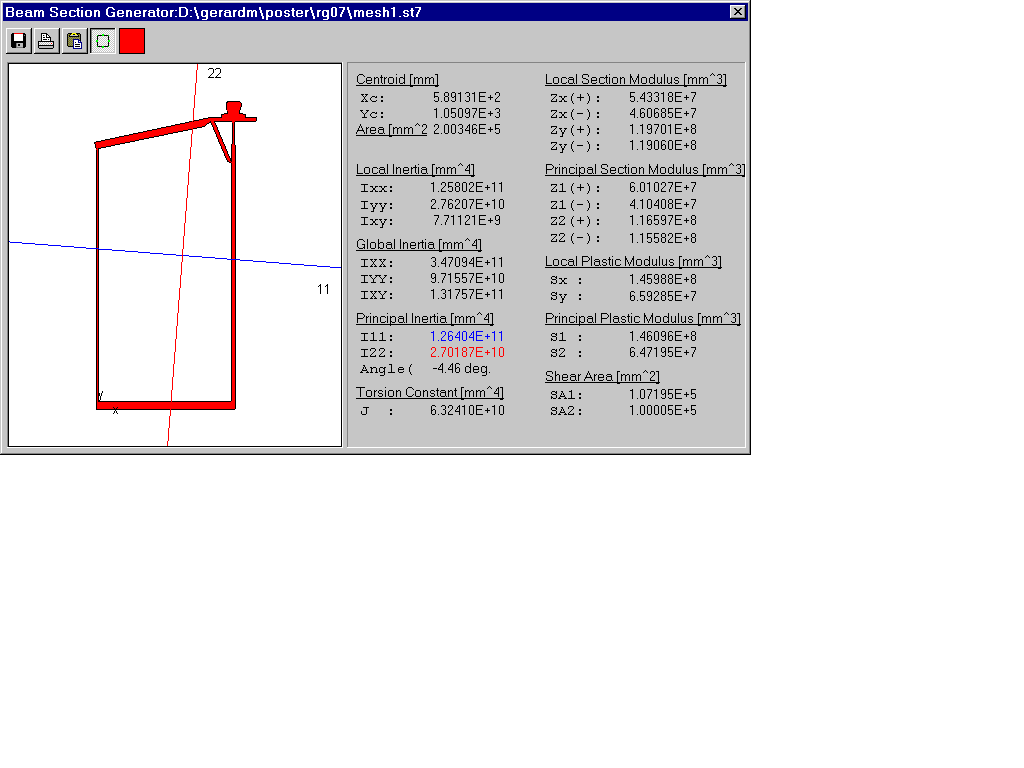Close the Beam Section Generator window
The height and width of the screenshot is (768, 1024).
pyautogui.click(x=737, y=12)
